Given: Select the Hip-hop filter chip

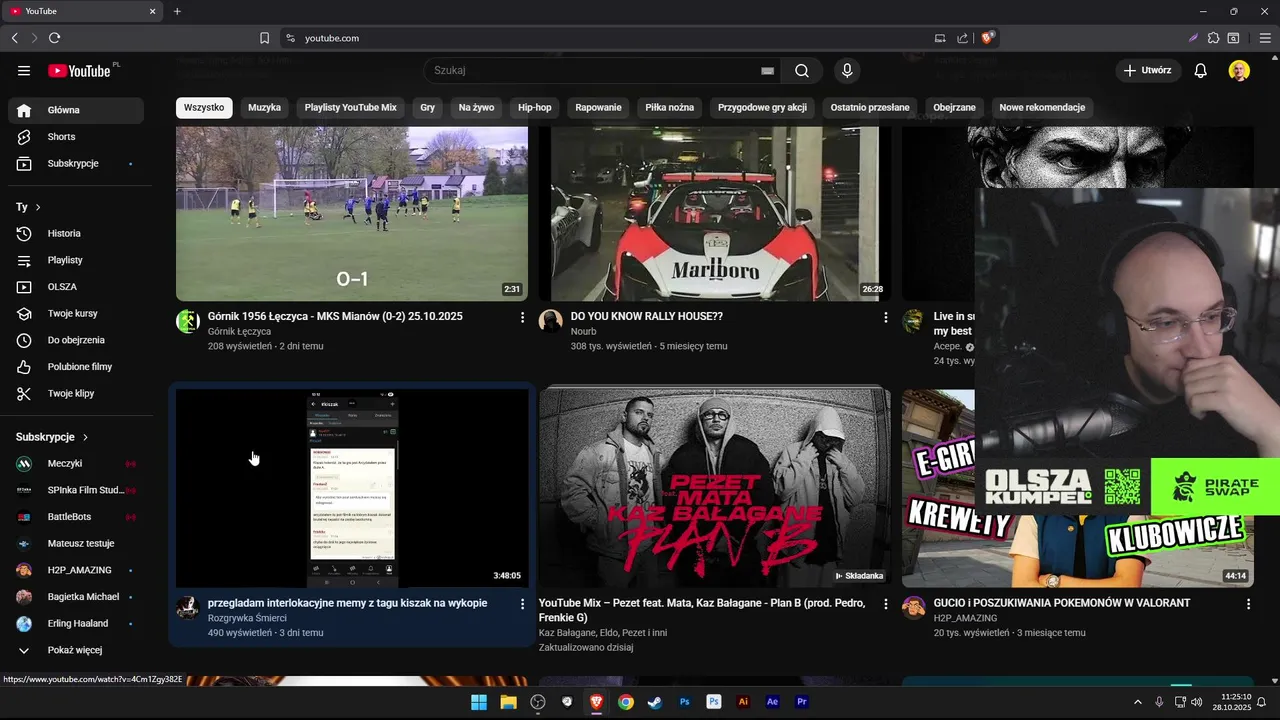Looking at the screenshot, I should click(535, 107).
